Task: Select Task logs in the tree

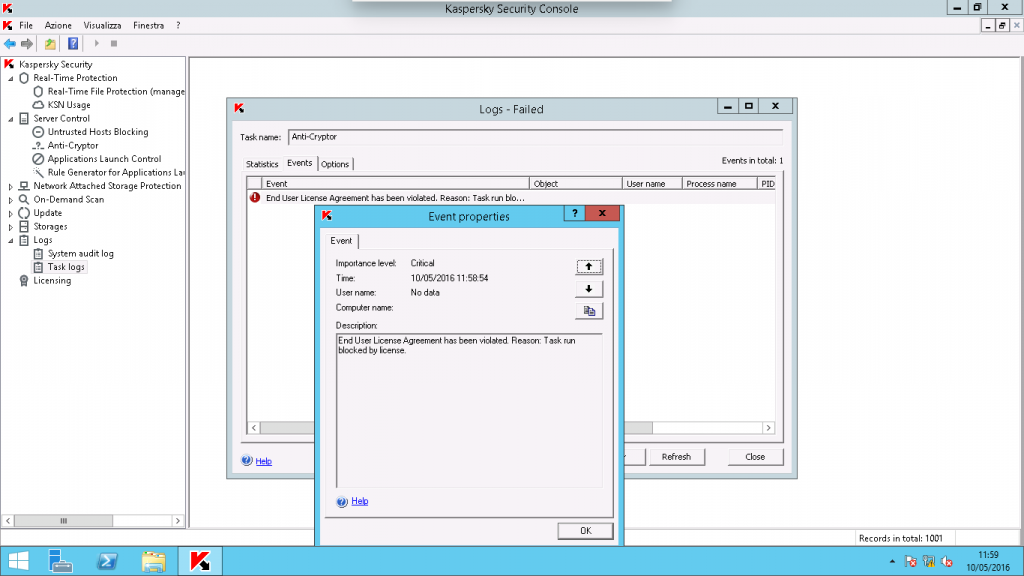Action: pos(66,267)
